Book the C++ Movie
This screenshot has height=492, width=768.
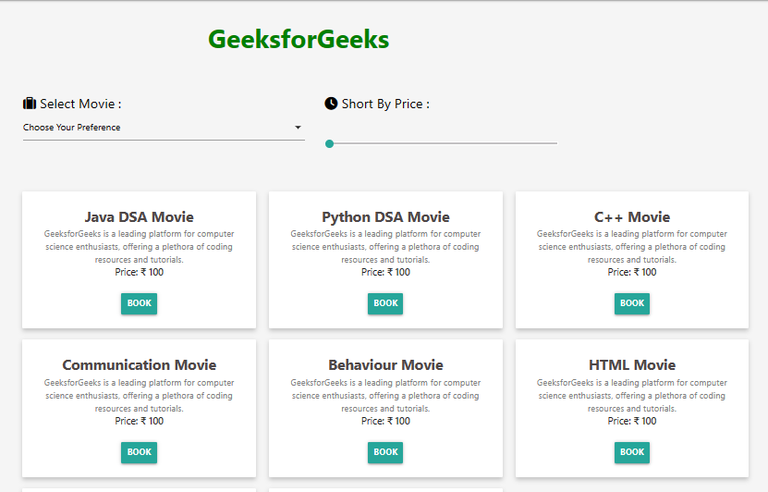click(632, 303)
